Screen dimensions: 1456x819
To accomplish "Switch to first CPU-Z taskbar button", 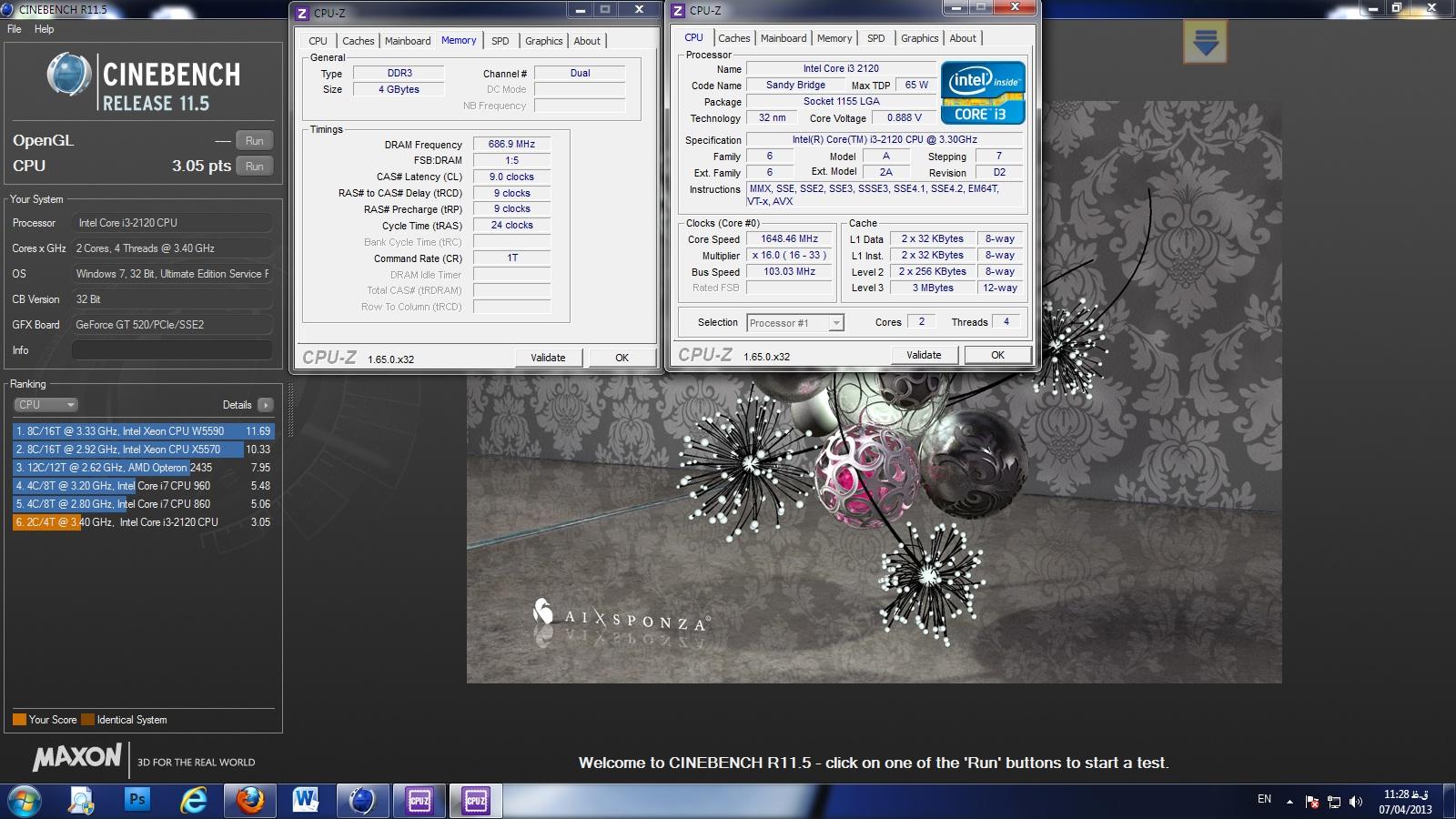I will (x=419, y=801).
